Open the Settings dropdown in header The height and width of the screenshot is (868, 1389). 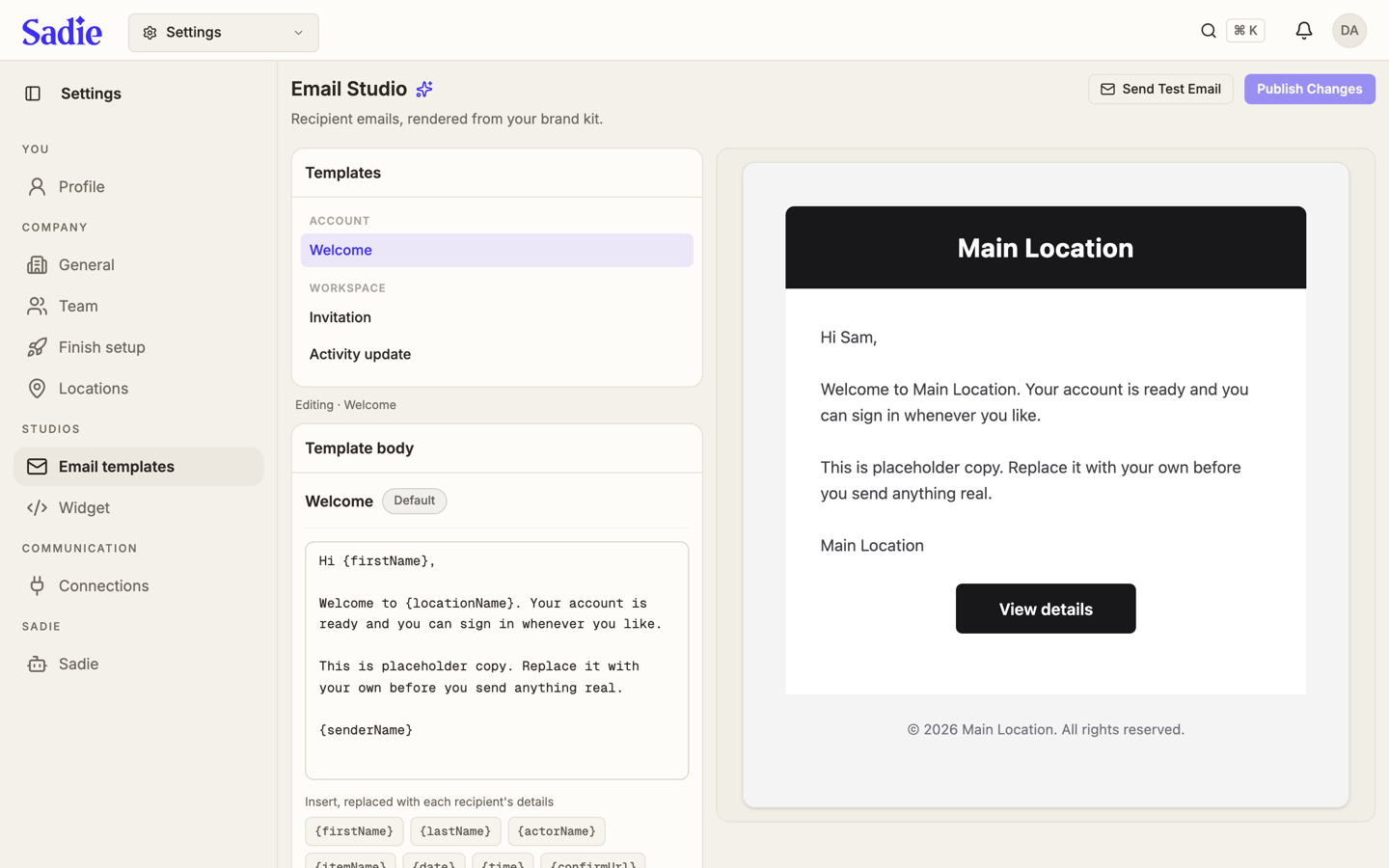[x=223, y=33]
